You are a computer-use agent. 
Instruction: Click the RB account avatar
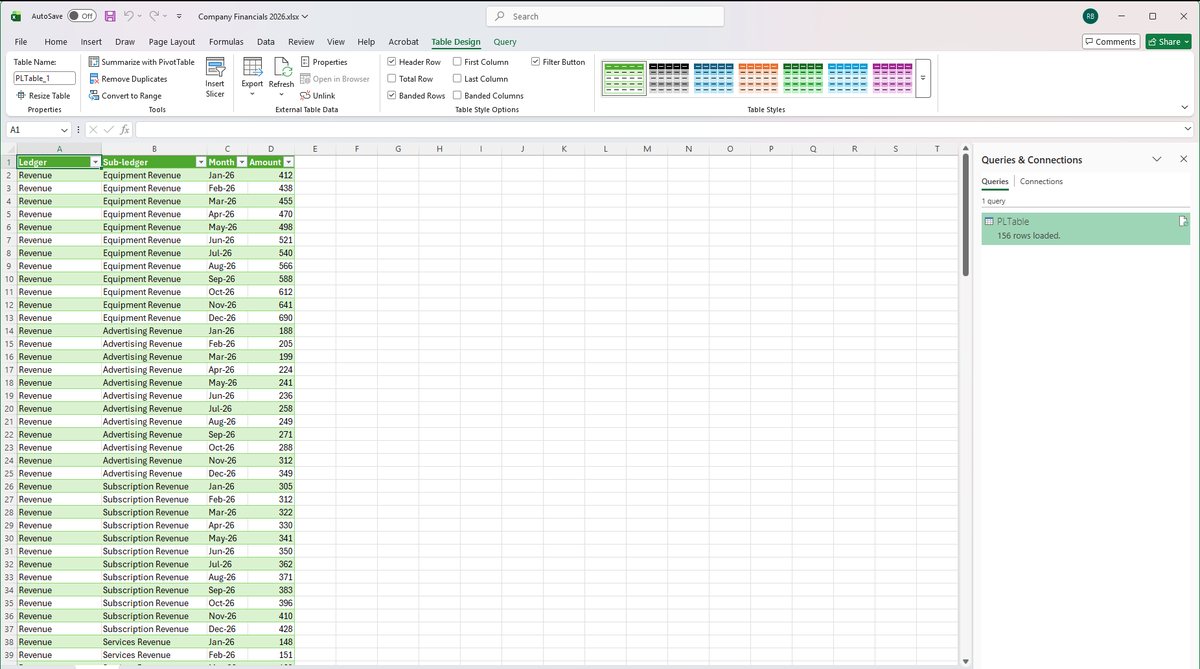1089,16
